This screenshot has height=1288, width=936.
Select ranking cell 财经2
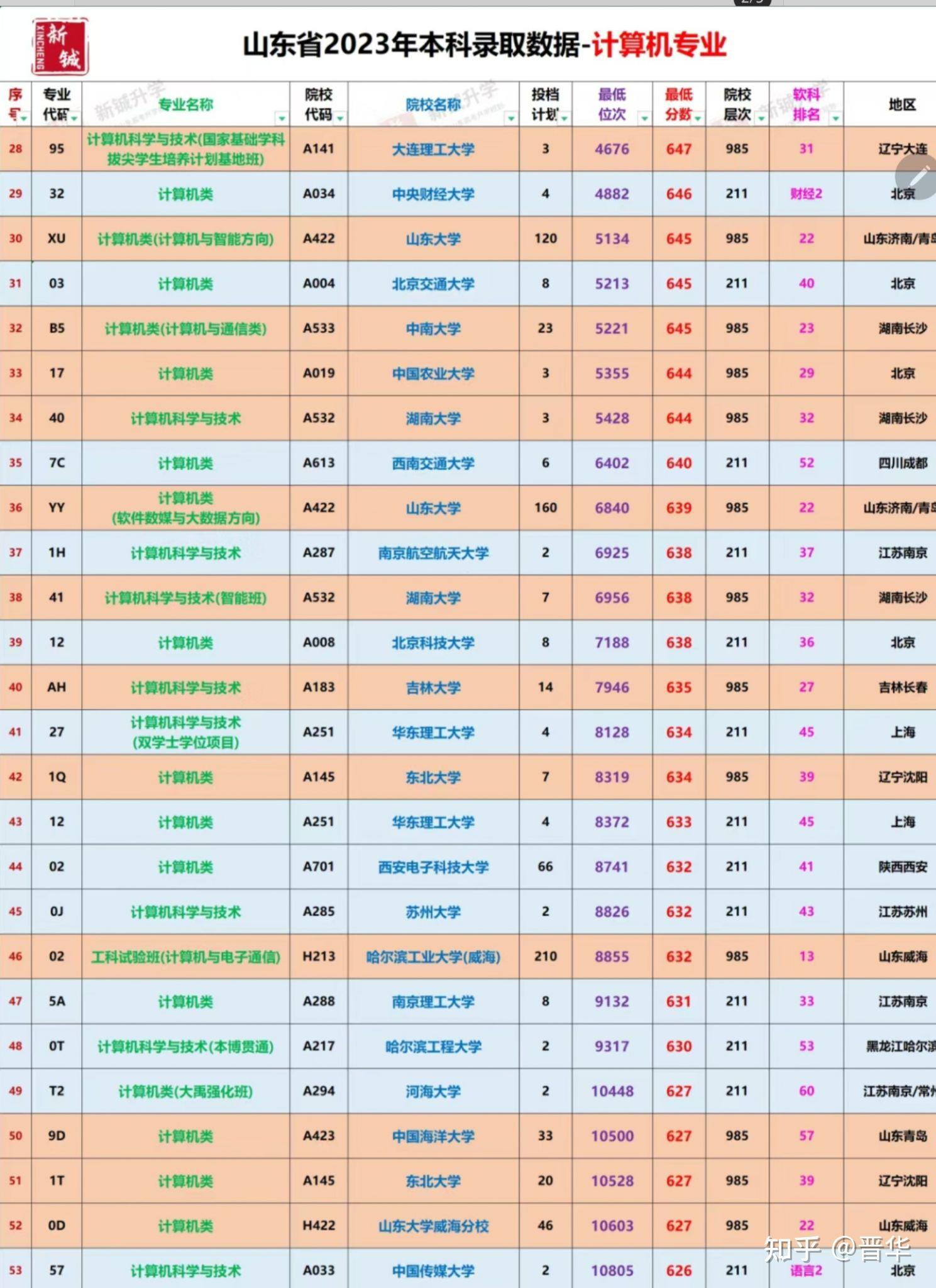coord(807,194)
